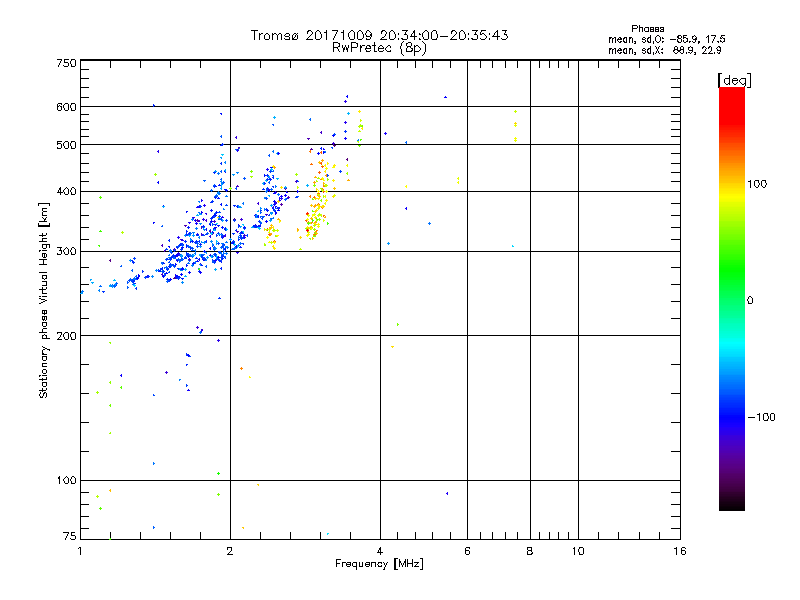Click the y-axis "400" tick label

[x=66, y=191]
